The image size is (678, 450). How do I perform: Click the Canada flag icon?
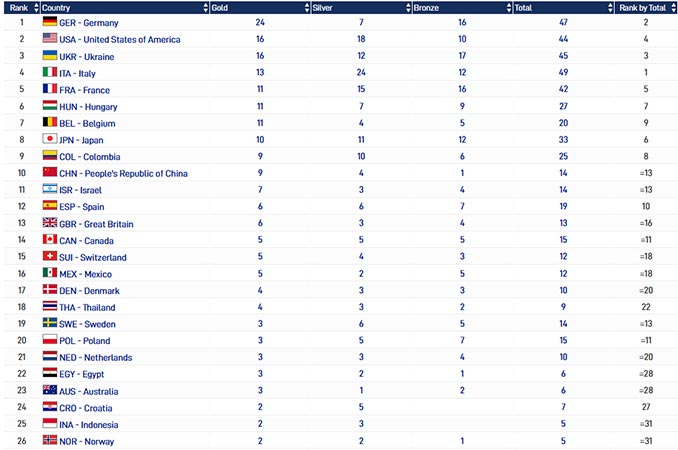pyautogui.click(x=50, y=240)
